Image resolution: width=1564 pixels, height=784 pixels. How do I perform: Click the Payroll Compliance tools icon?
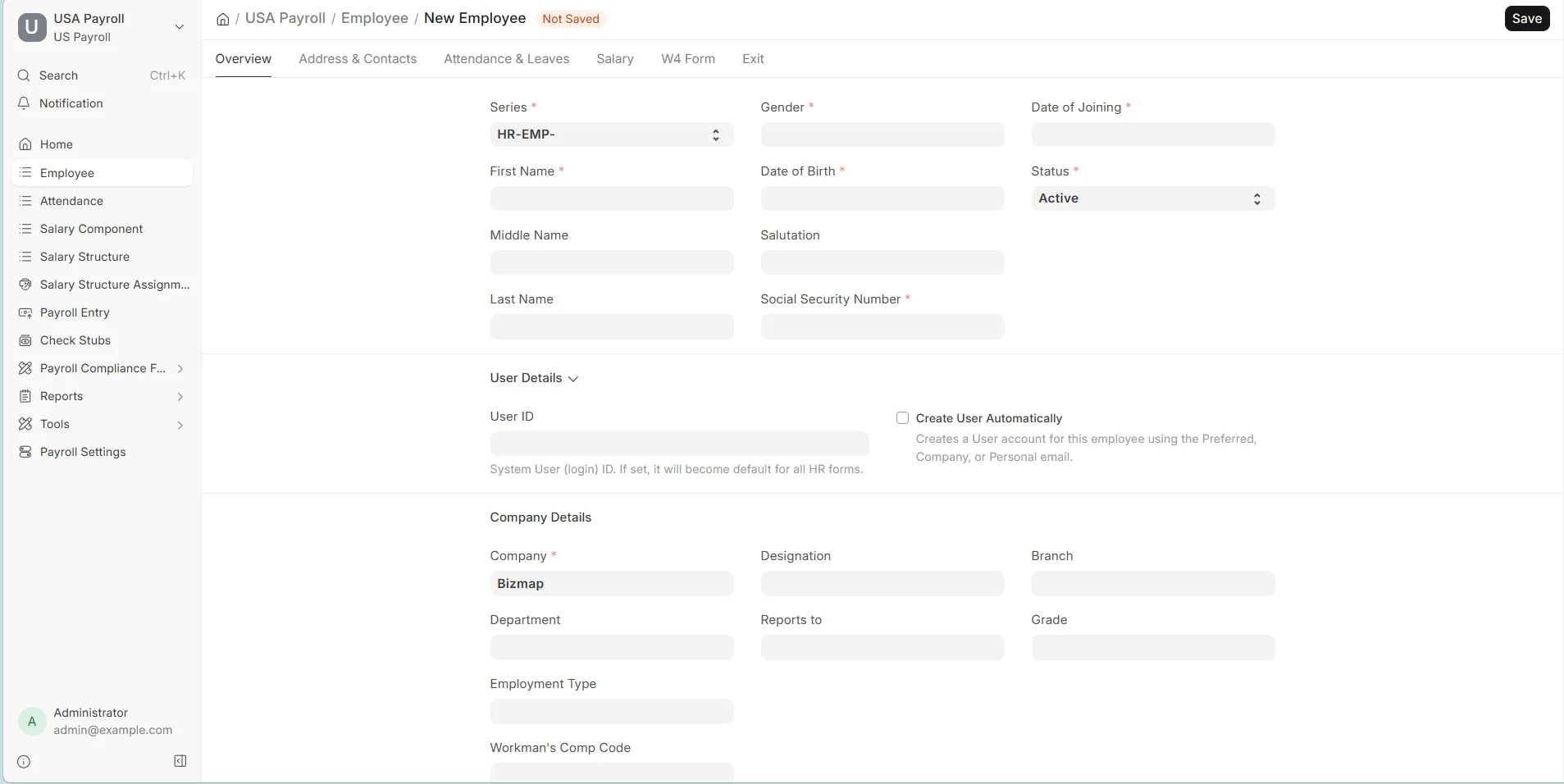point(25,368)
